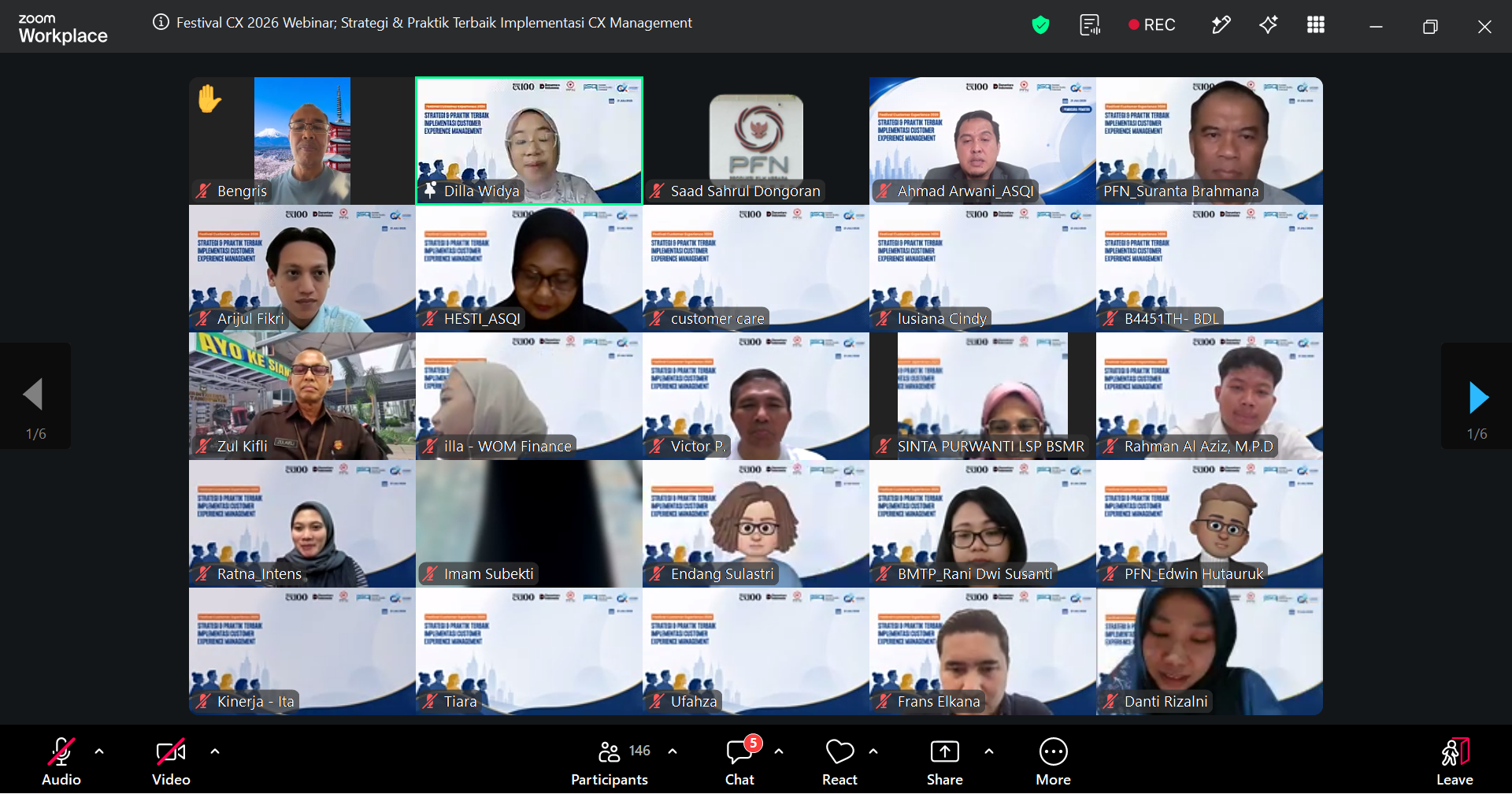Click muted mic icon for Danti Rizalni
Screen dimensions: 1512x794
tap(1110, 701)
